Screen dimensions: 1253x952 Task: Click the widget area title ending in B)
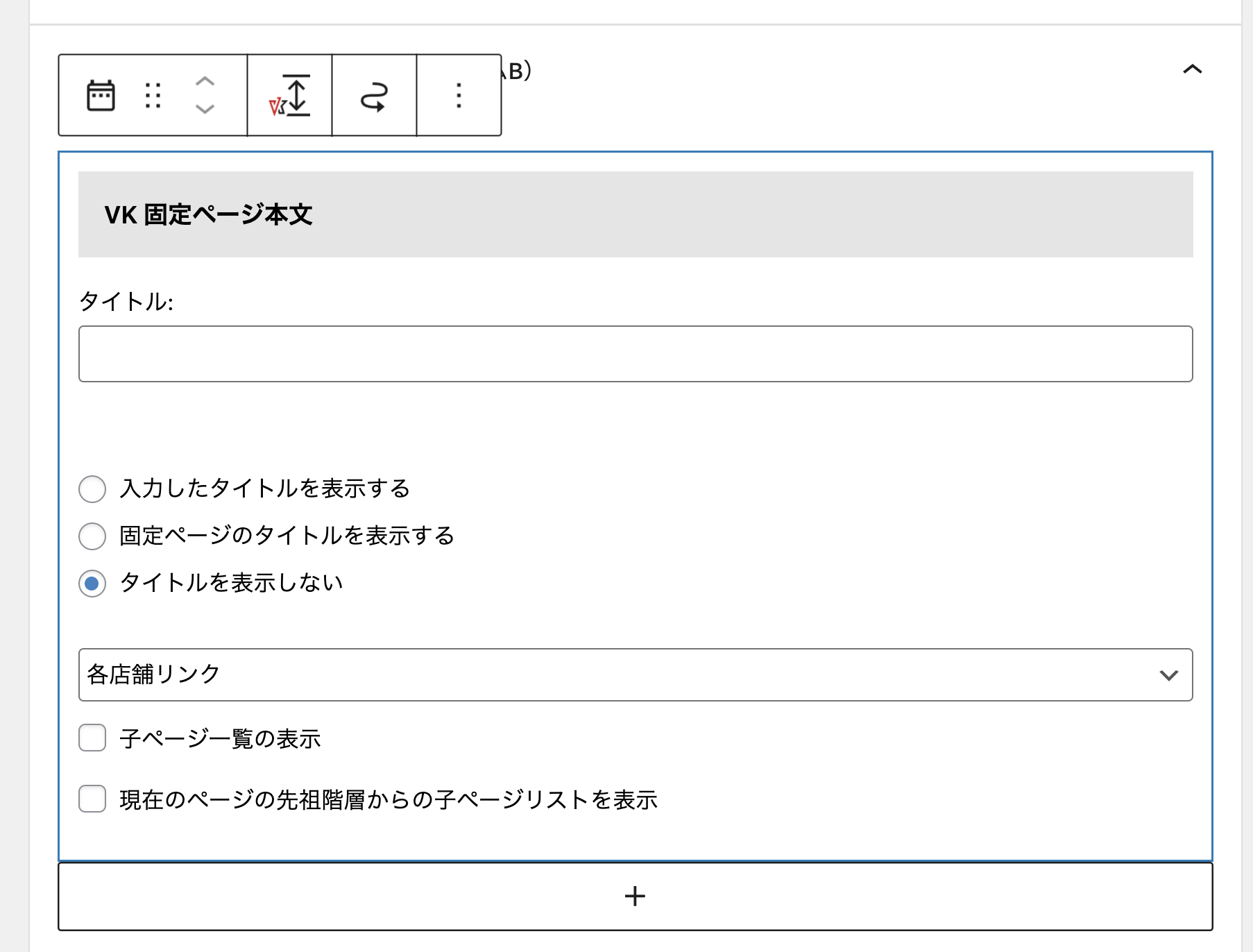[518, 71]
